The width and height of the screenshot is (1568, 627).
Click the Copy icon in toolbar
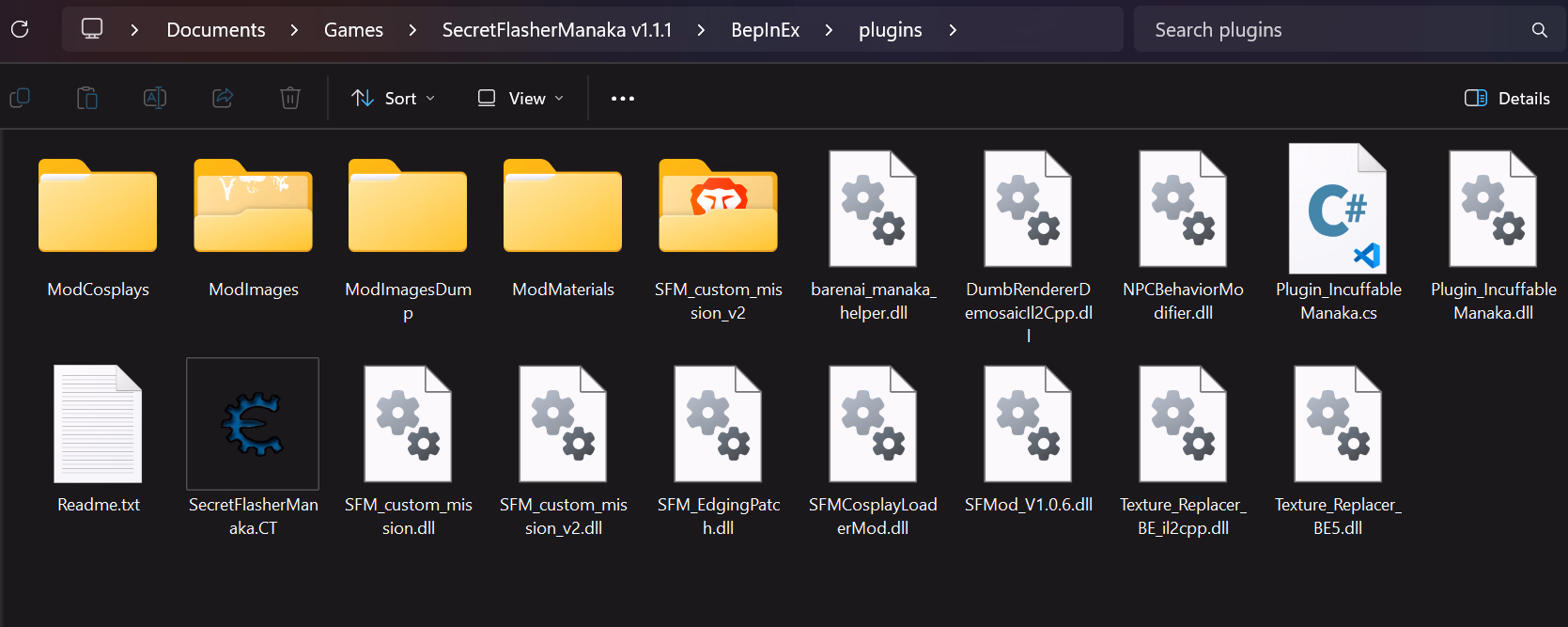point(20,98)
